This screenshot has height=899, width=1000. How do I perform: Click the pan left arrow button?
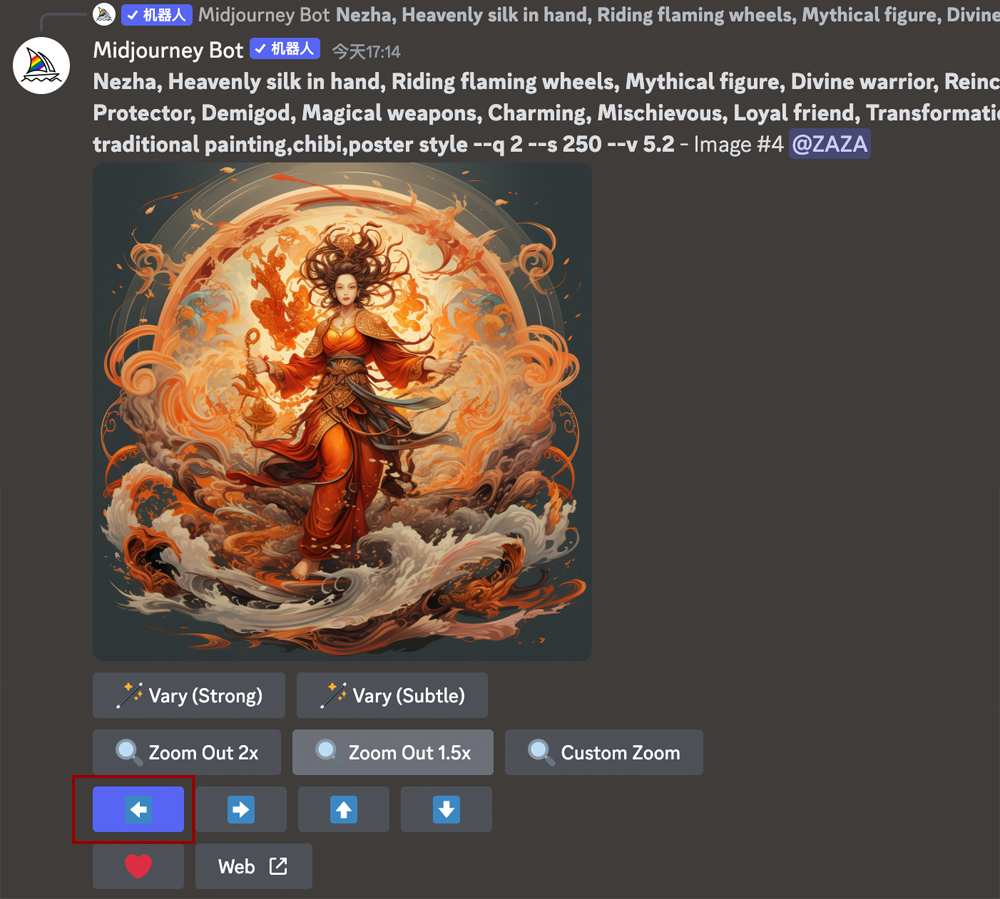tap(138, 809)
